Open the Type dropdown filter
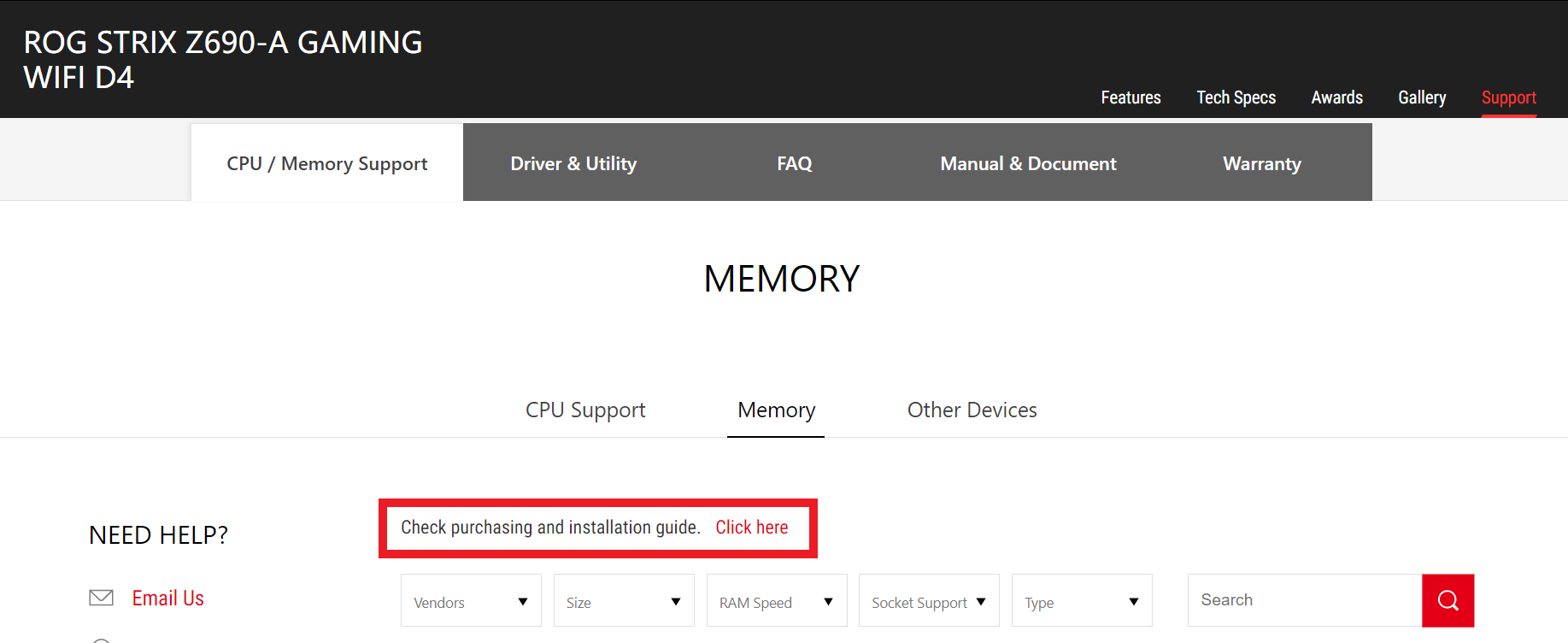Image resolution: width=1568 pixels, height=643 pixels. [1082, 600]
